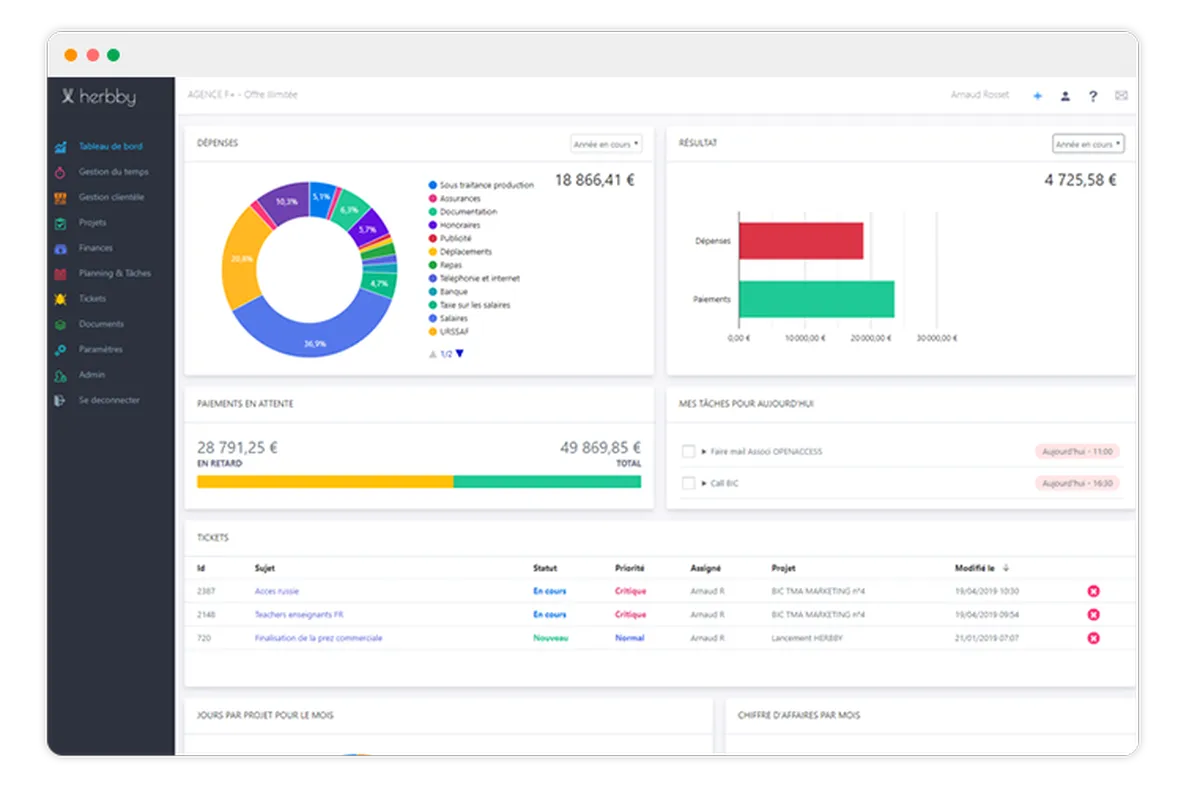Click the Aujourd'hui - 16:30 badge
The width and height of the screenshot is (1200, 787).
[1077, 483]
